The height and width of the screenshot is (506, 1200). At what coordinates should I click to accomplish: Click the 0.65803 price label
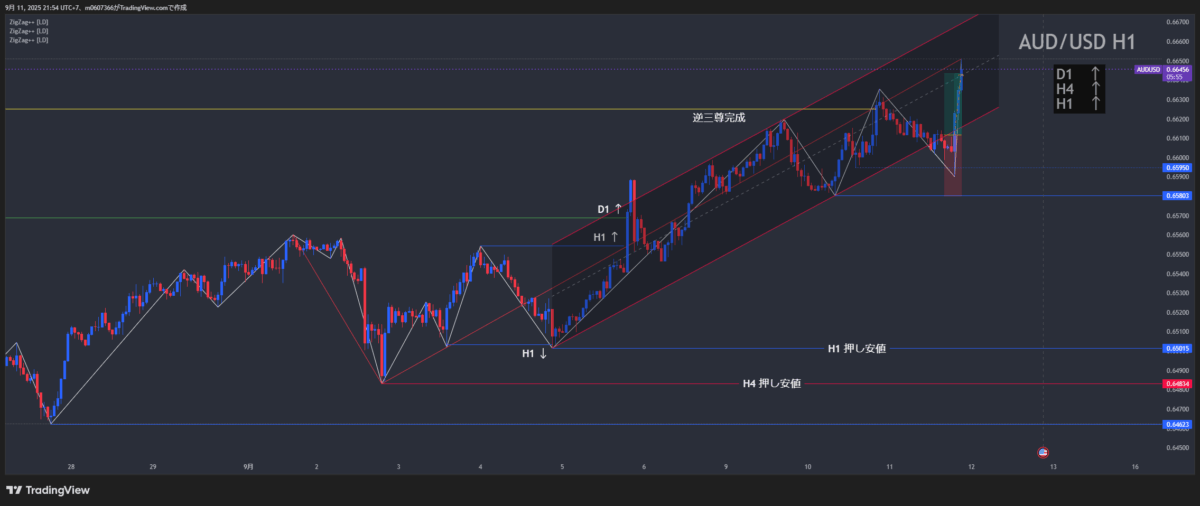(1176, 196)
